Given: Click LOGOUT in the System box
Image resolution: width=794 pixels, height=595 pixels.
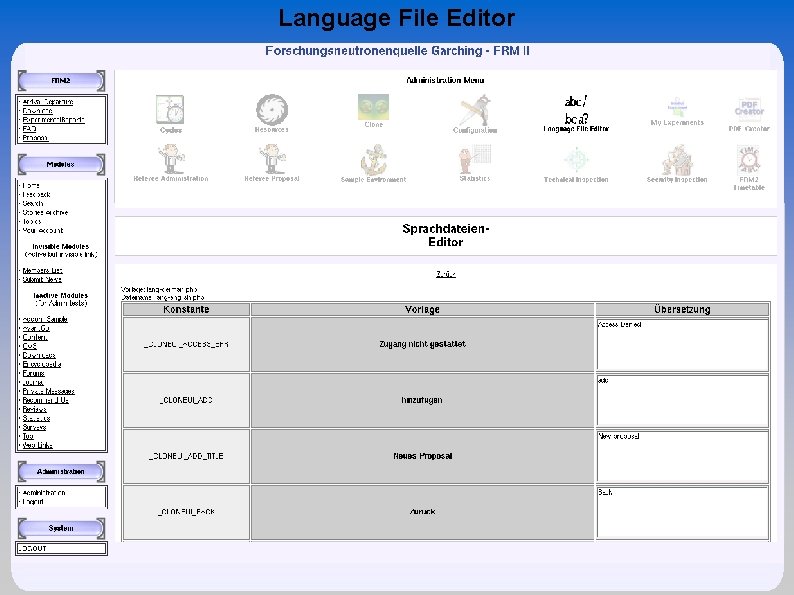Looking at the screenshot, I should (x=32, y=548).
